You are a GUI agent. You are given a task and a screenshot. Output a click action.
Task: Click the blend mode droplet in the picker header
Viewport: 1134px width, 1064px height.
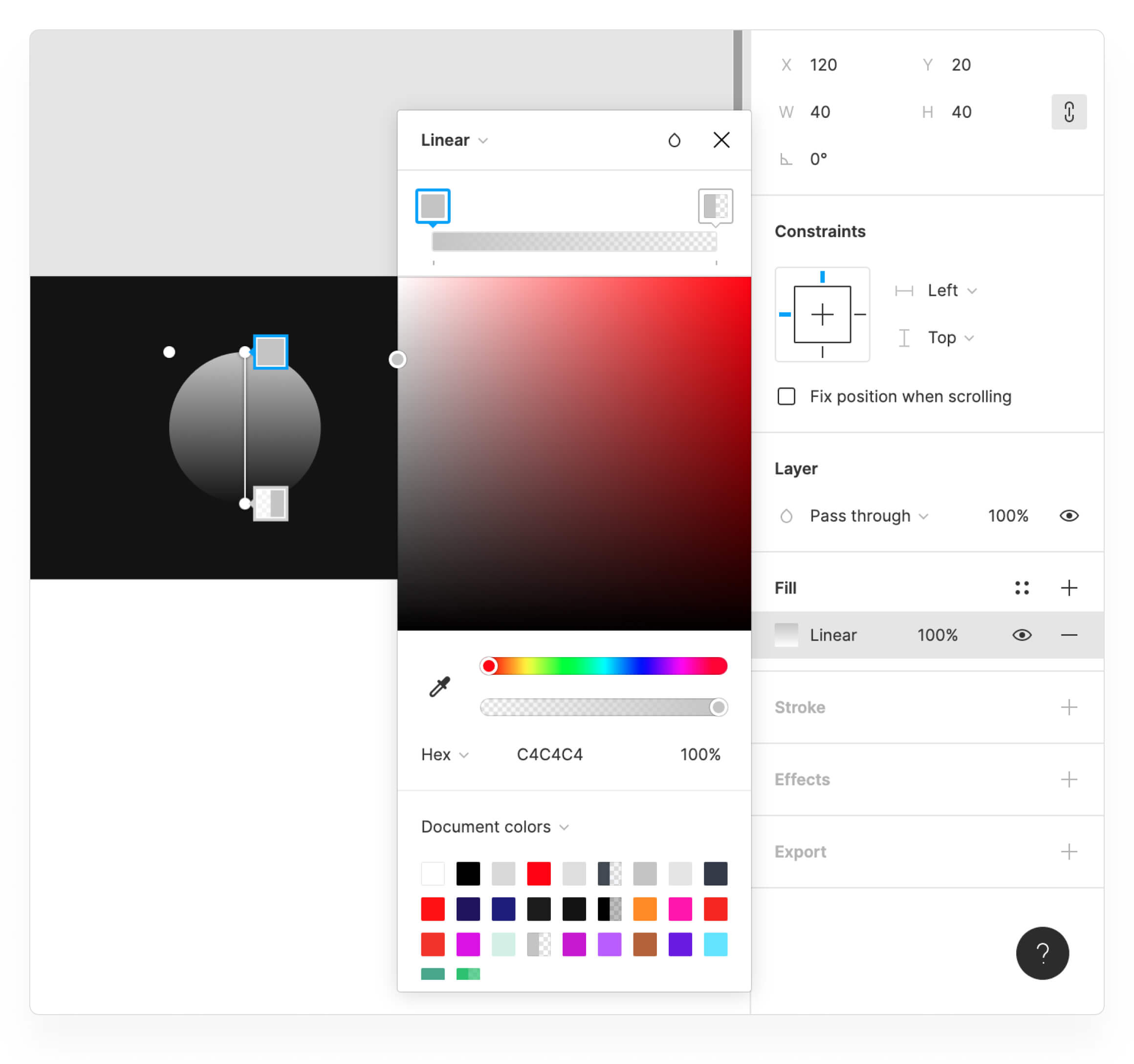674,140
